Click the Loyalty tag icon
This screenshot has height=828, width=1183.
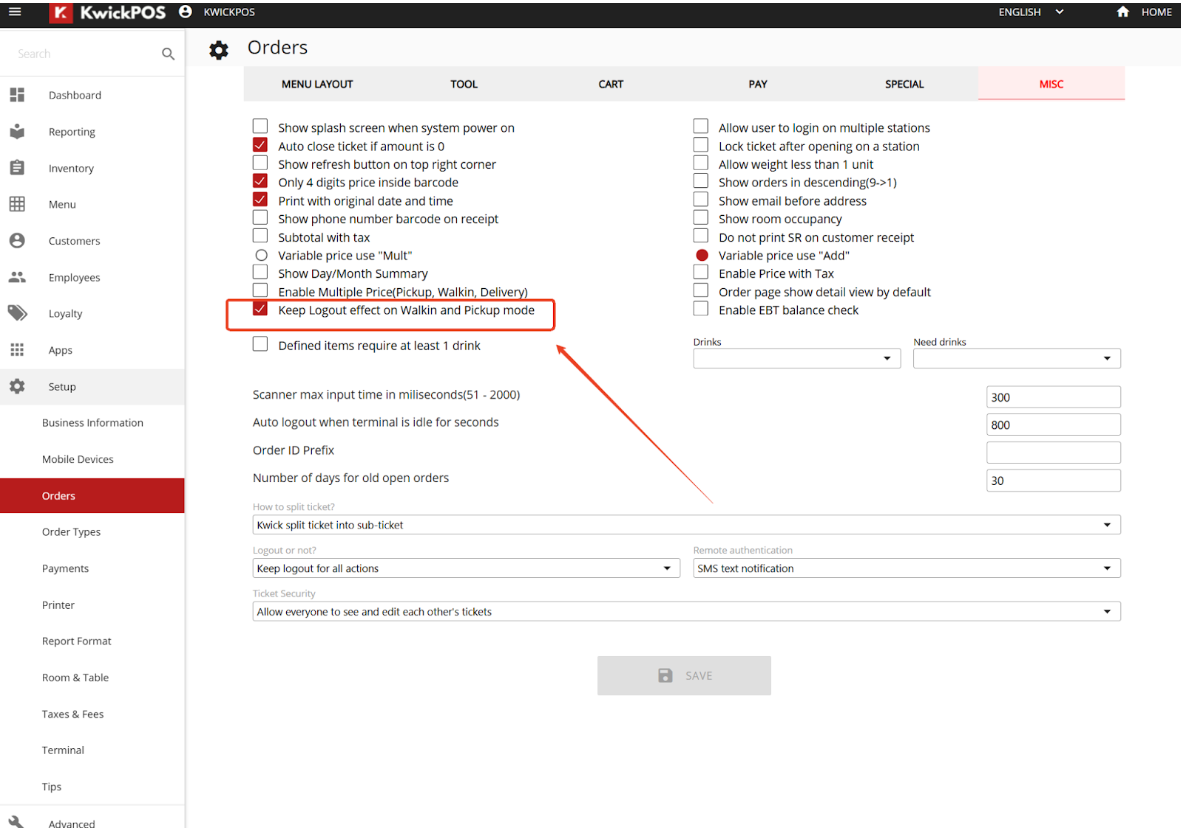point(17,313)
